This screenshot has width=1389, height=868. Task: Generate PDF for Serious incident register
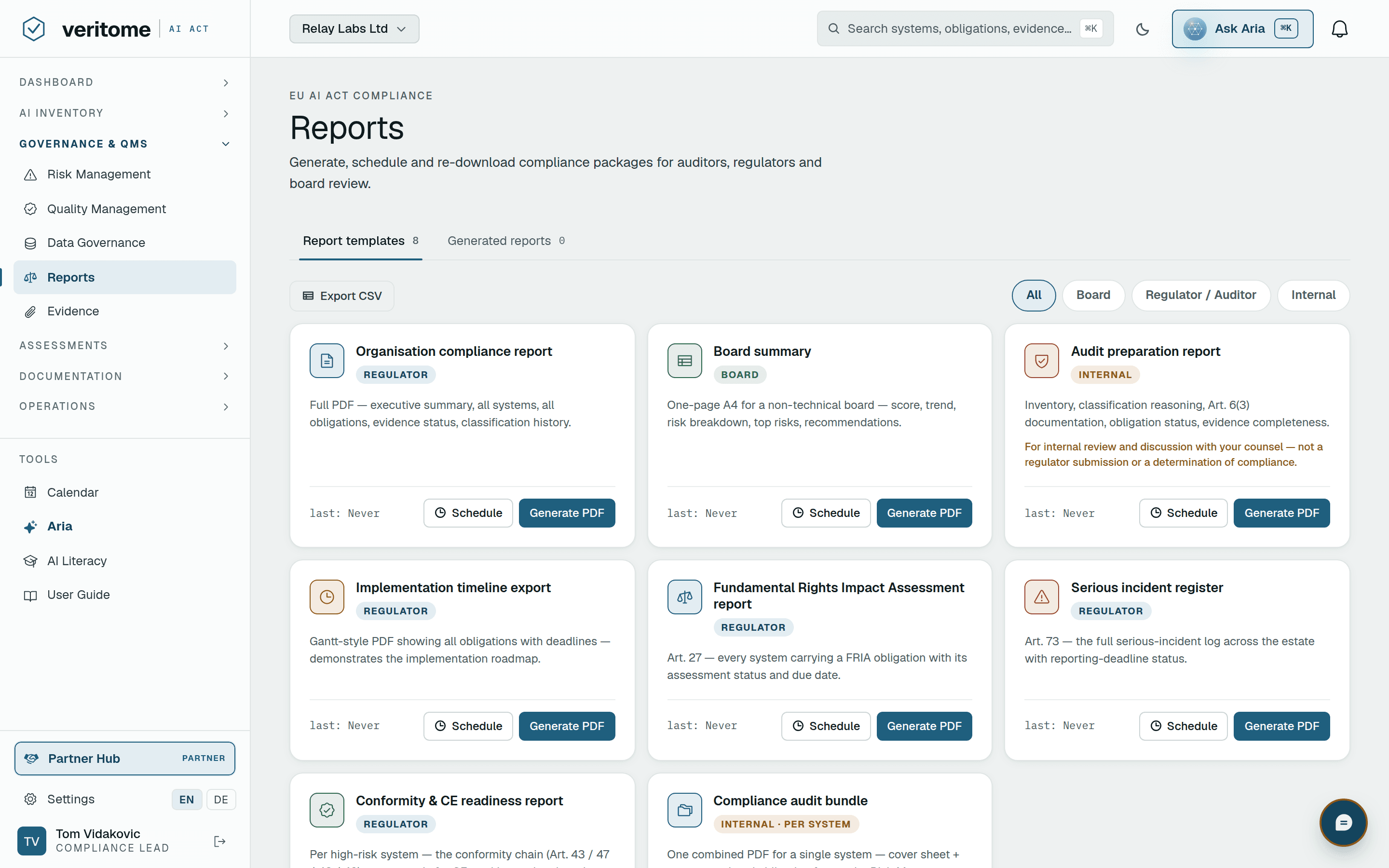[x=1281, y=726]
